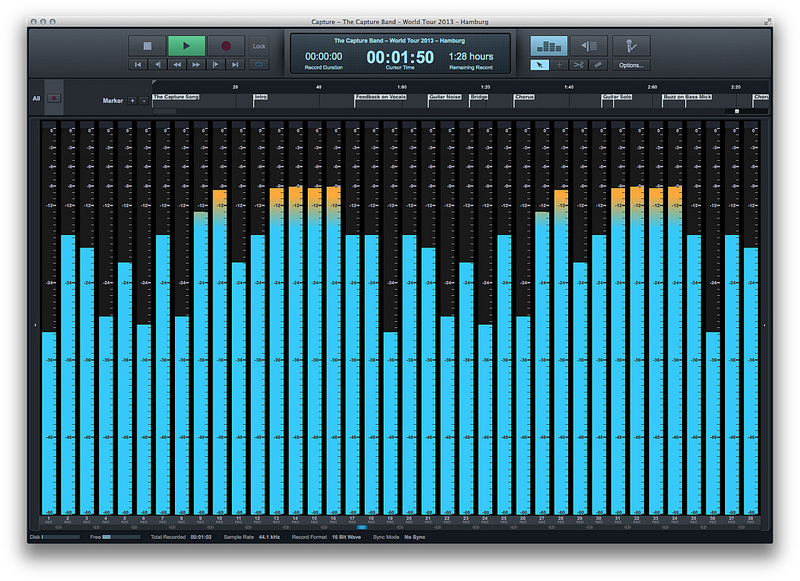Toggle stereo link for channels 1-2
The width and height of the screenshot is (800, 581).
tap(58, 527)
